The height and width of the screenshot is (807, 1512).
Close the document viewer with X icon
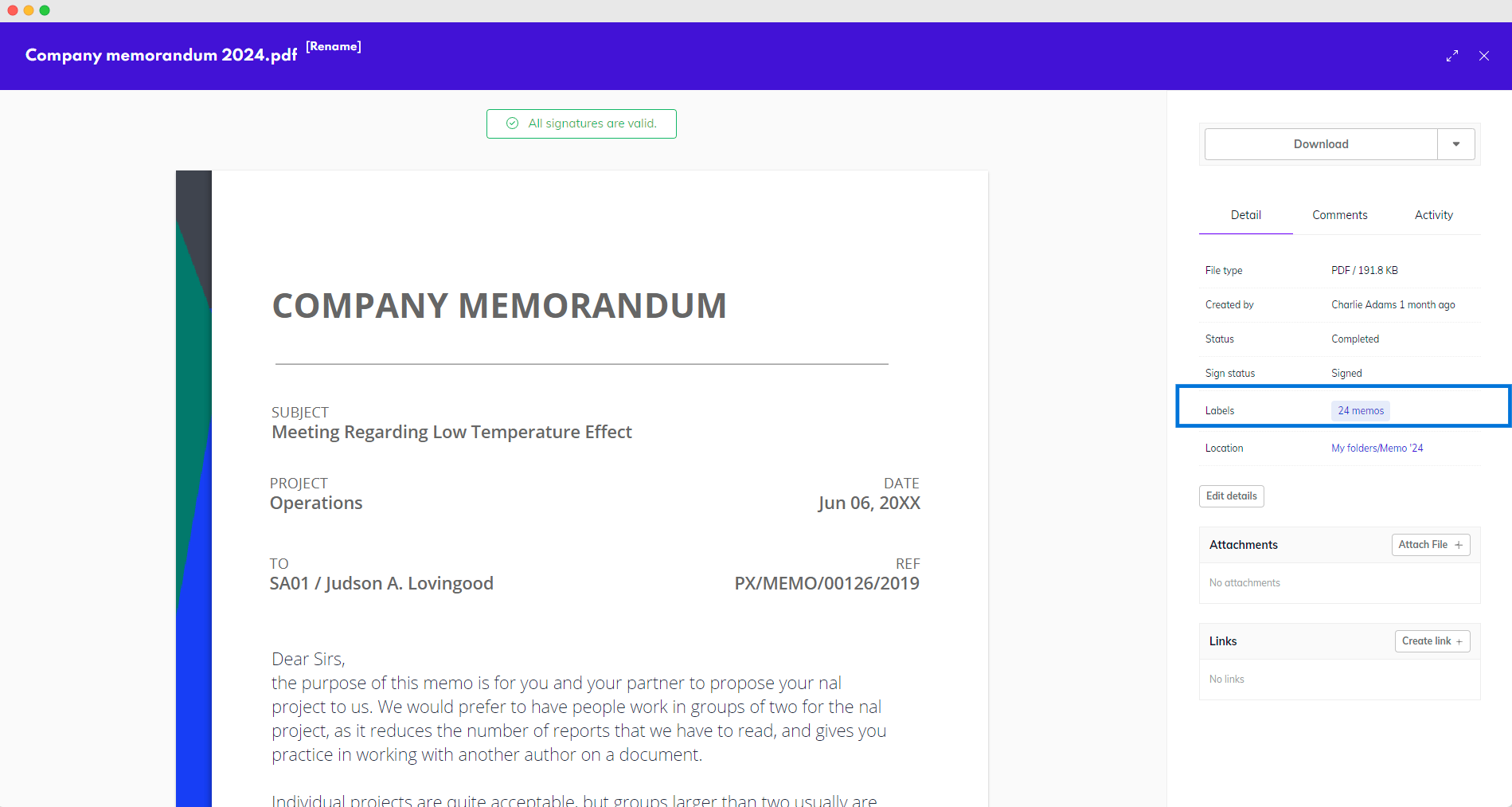(x=1484, y=56)
